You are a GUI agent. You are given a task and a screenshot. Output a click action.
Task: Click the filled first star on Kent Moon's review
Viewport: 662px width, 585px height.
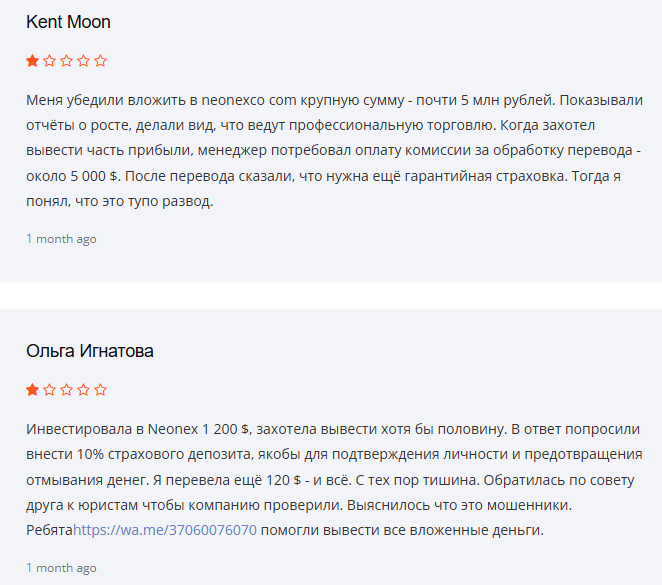click(32, 61)
